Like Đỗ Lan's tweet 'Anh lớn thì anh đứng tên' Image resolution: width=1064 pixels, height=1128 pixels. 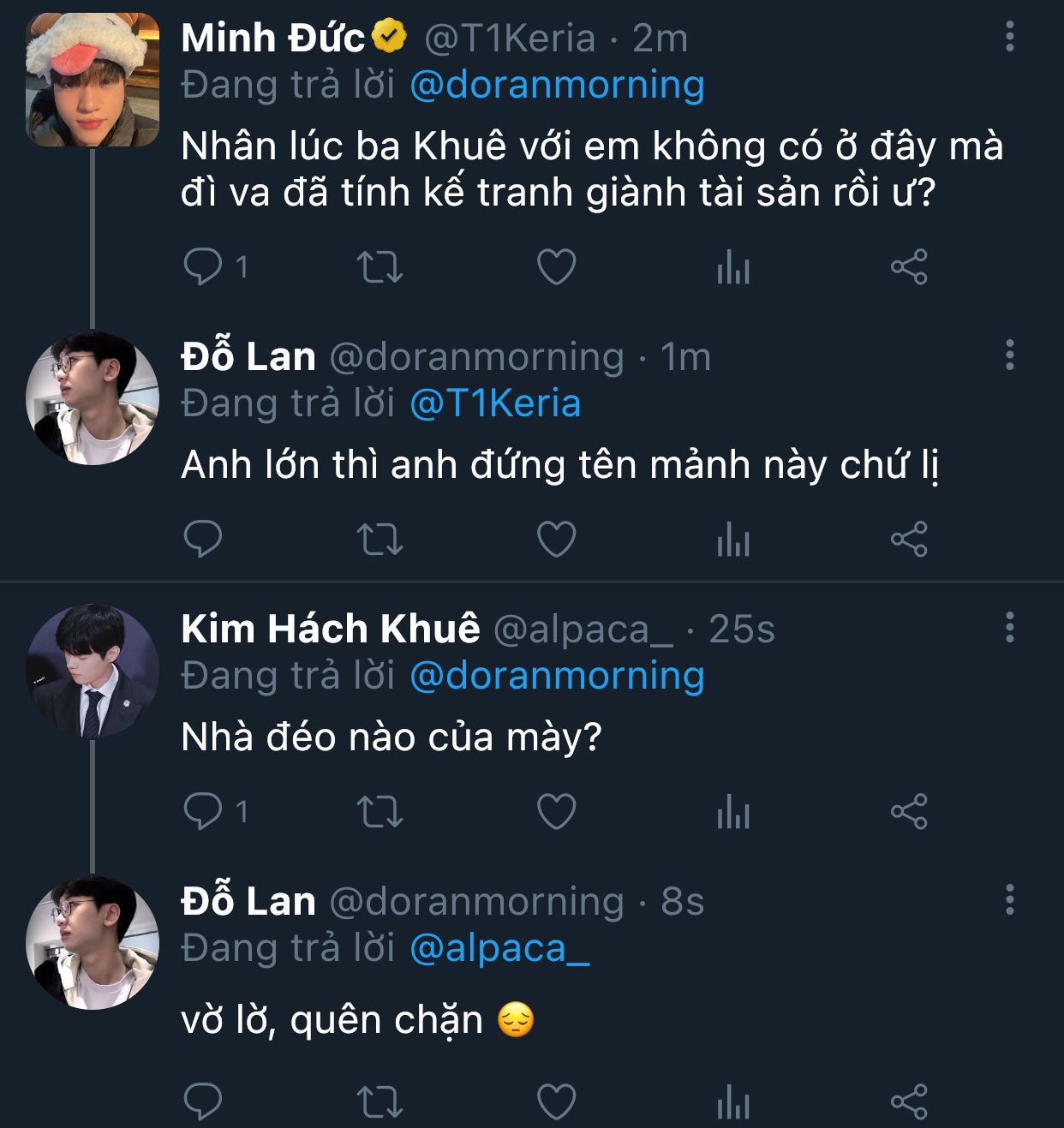pyautogui.click(x=556, y=539)
